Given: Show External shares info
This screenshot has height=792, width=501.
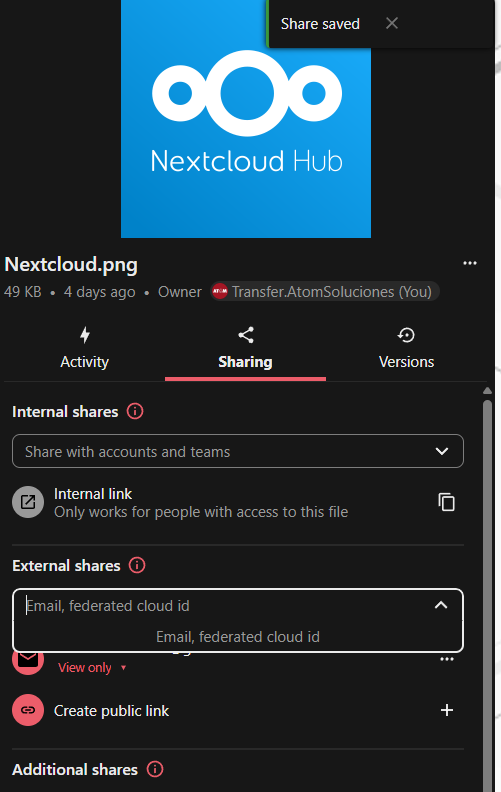Looking at the screenshot, I should [137, 565].
